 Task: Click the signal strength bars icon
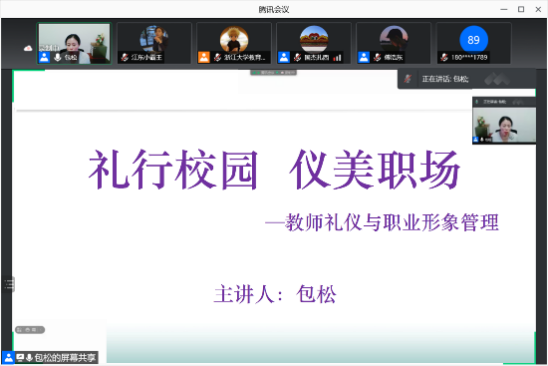coord(337,58)
